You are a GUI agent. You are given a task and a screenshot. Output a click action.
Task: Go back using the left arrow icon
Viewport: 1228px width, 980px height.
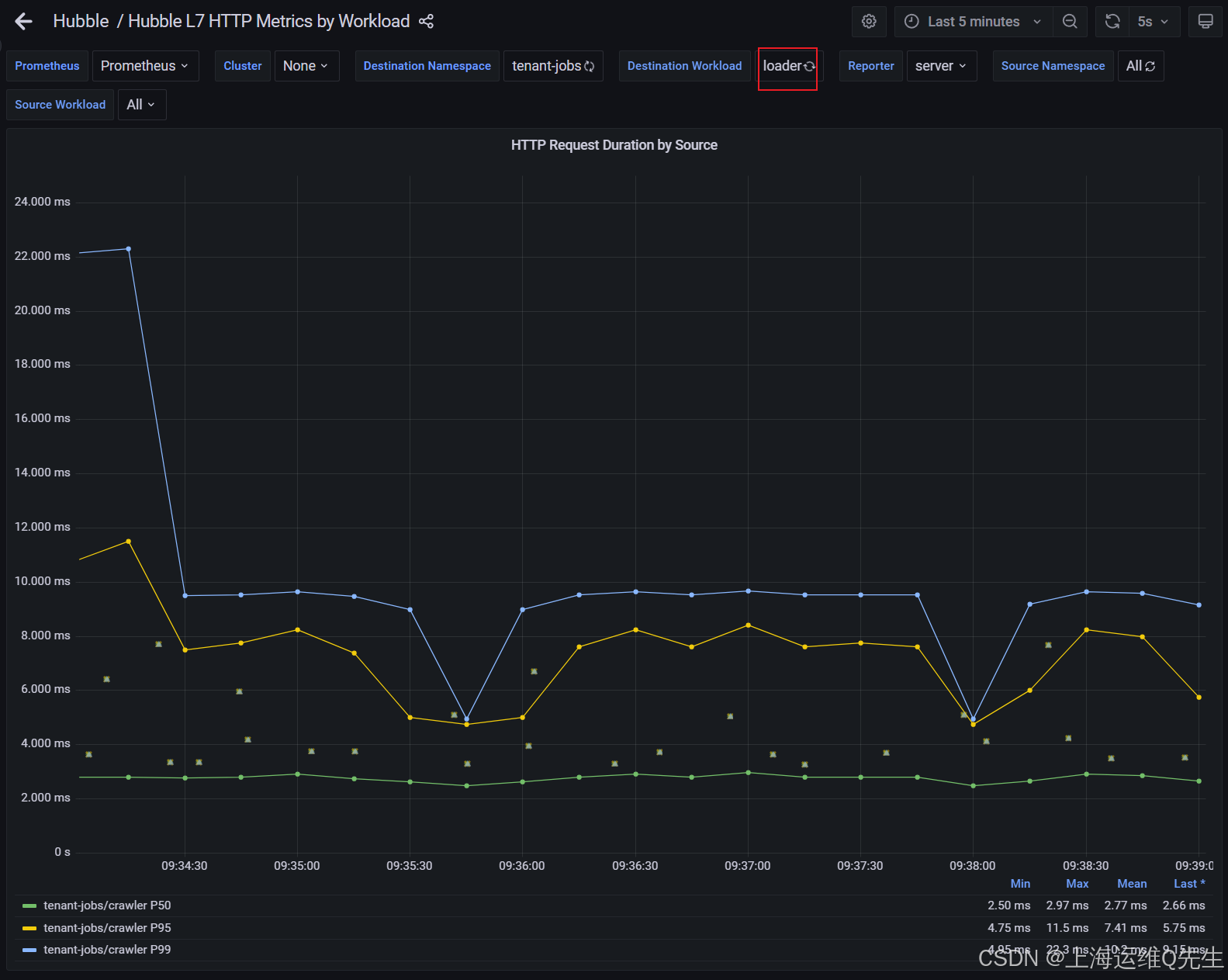pyautogui.click(x=24, y=22)
